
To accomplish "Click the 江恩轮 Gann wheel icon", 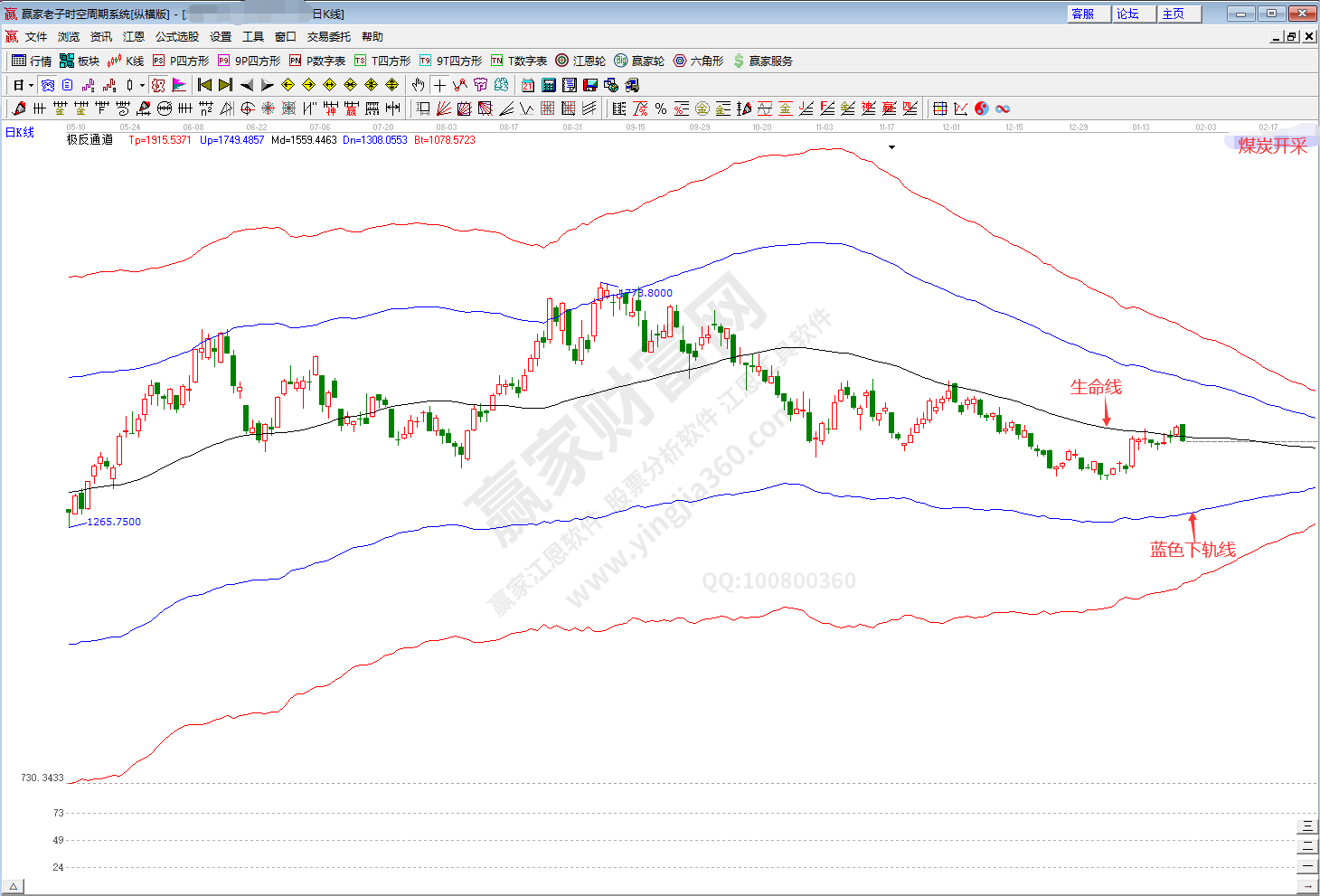I will [580, 61].
